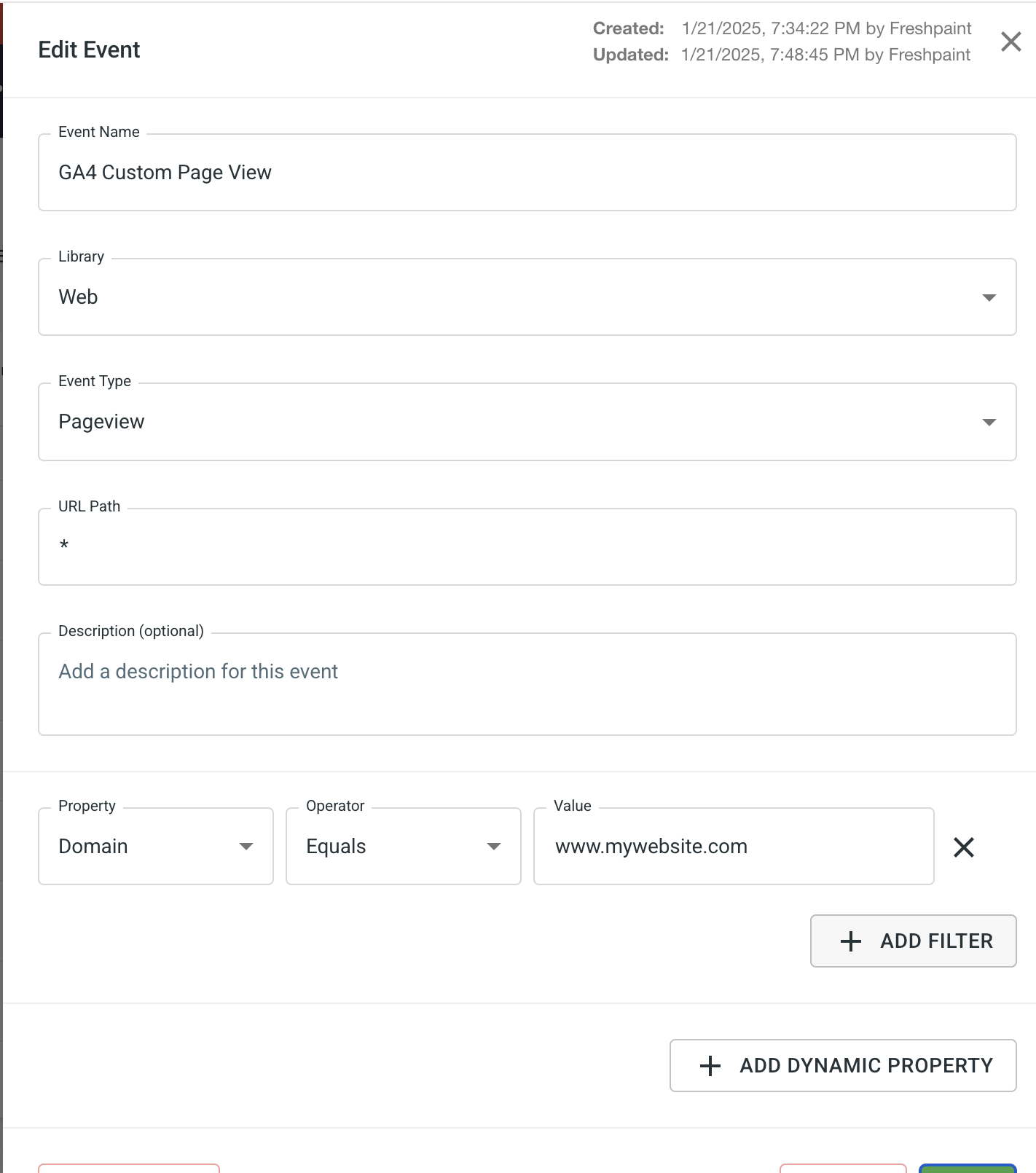Screen dimensions: 1036x1173
Task: Click the filter Value input field
Action: pyautogui.click(x=733, y=847)
